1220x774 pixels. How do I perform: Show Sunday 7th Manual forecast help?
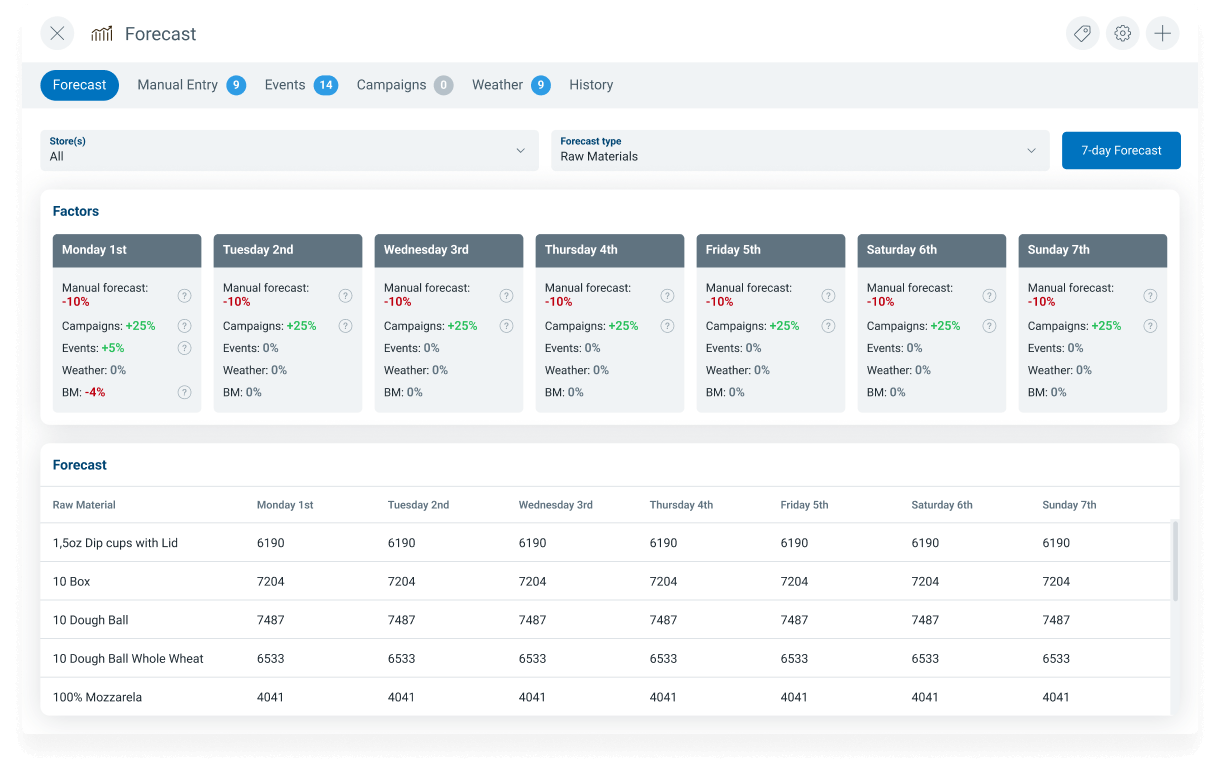(1150, 296)
